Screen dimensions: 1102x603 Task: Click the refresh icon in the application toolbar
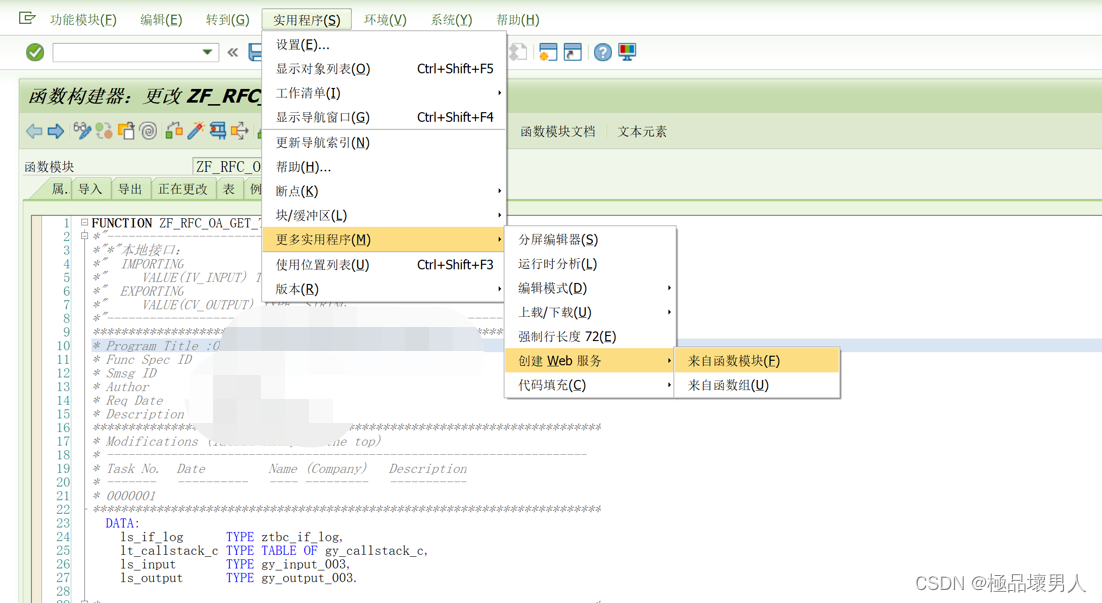105,131
